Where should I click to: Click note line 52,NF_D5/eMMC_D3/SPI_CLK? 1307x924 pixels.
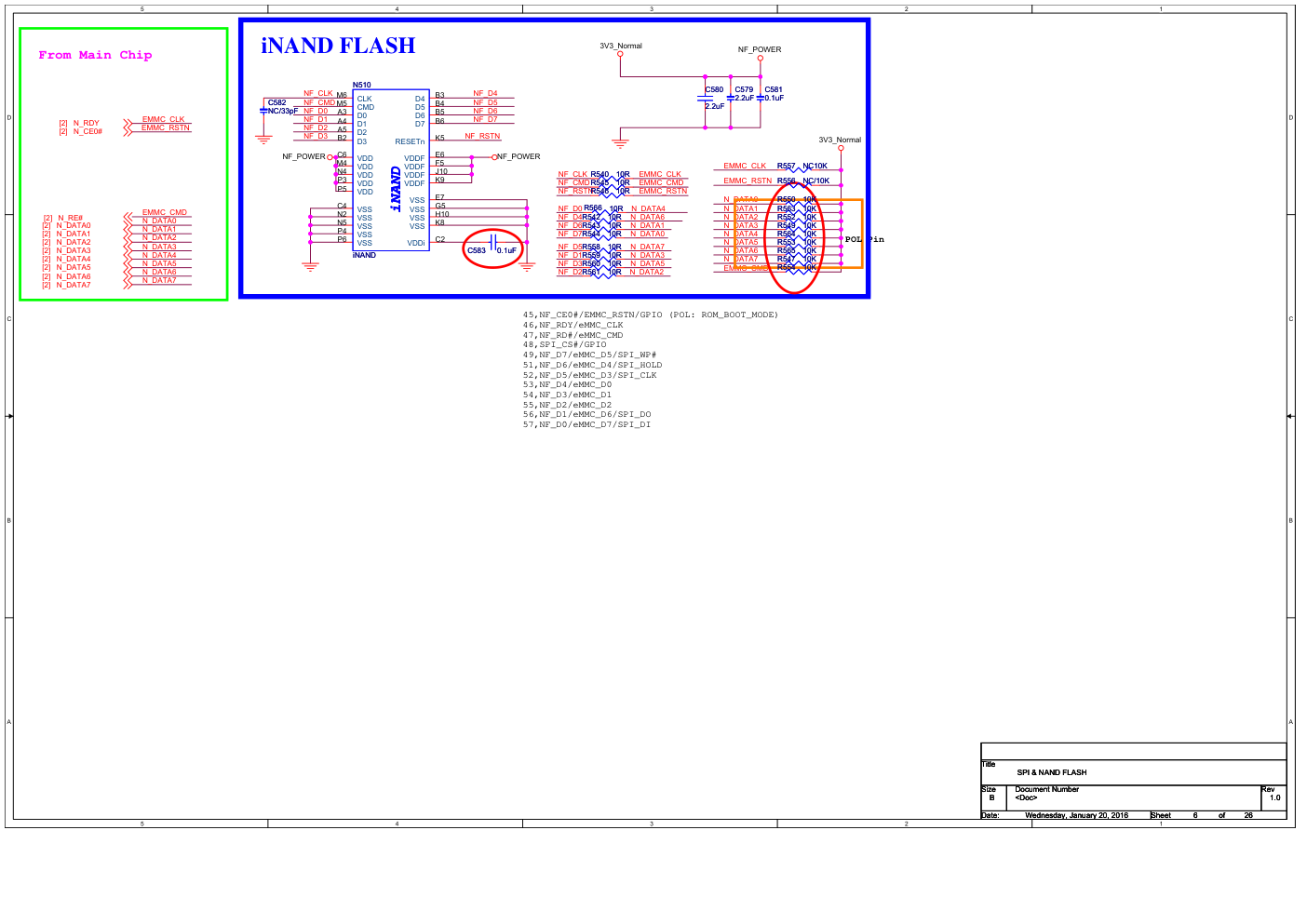[590, 375]
